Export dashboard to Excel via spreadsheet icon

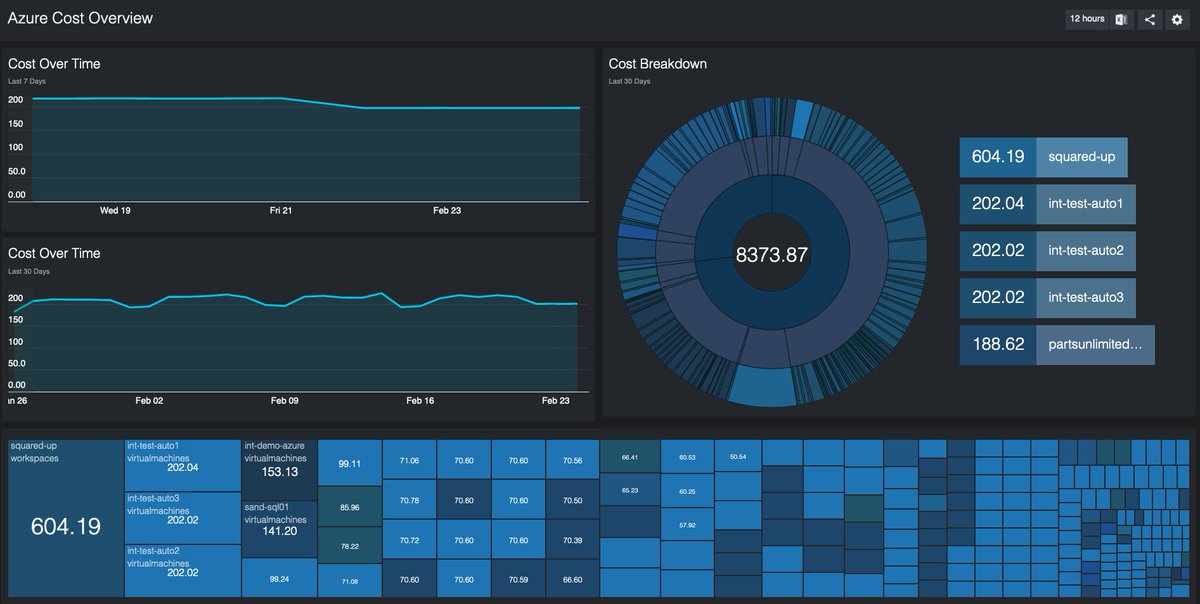(1121, 19)
